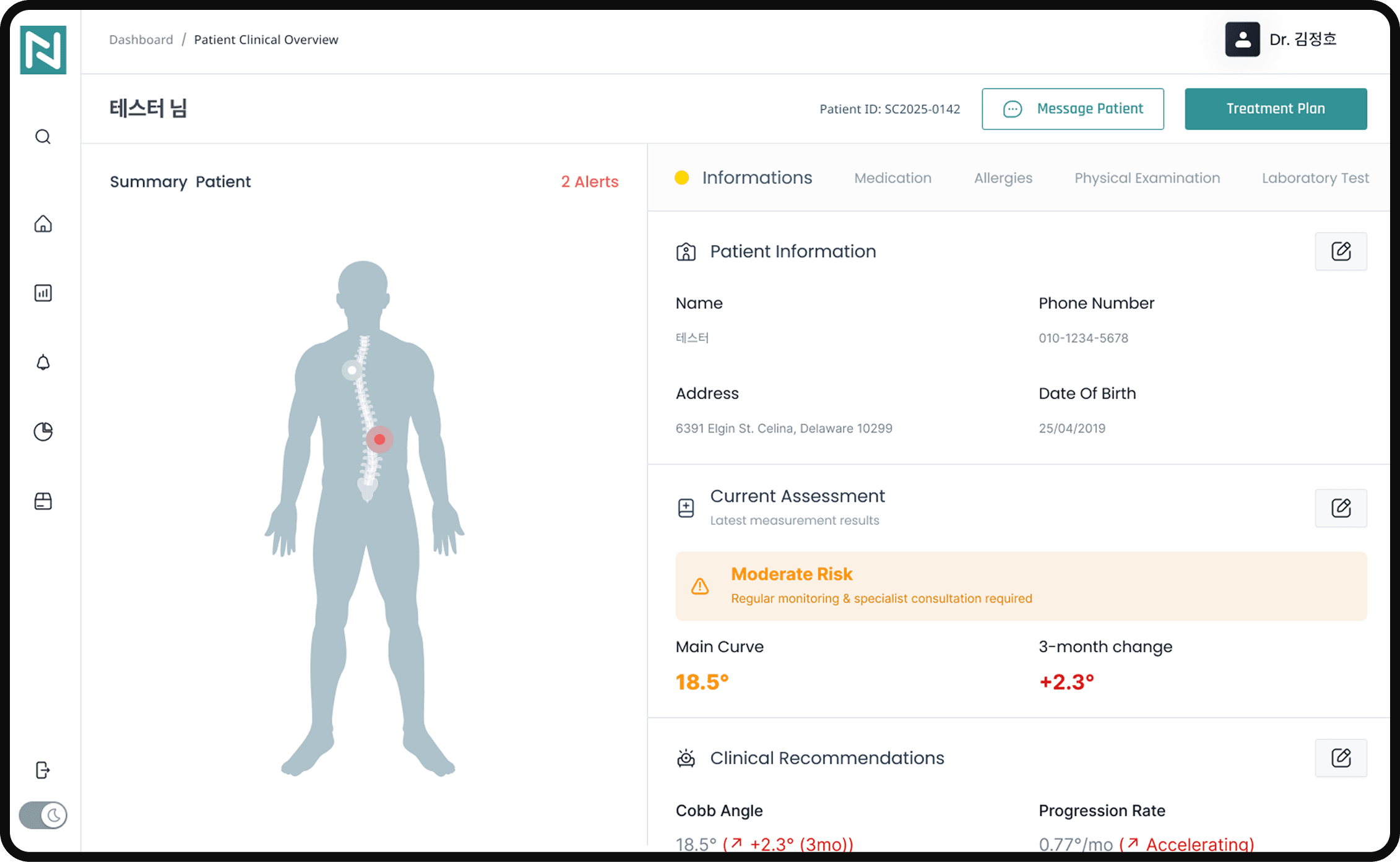1400x862 pixels.
Task: Edit the Patient Information section
Action: pyautogui.click(x=1341, y=251)
